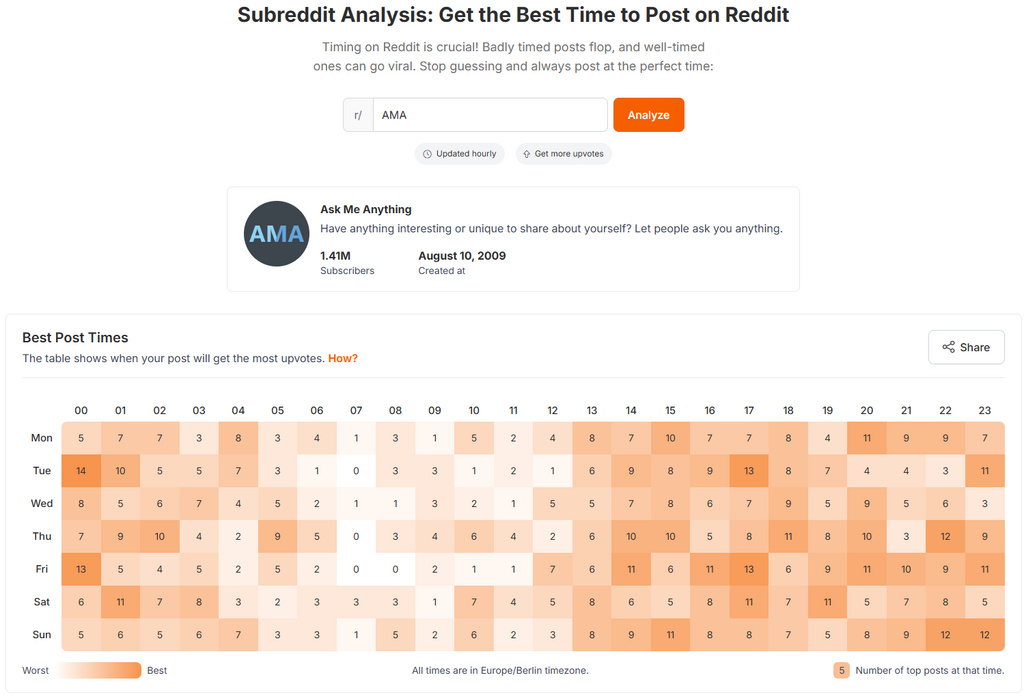Select the Thursday 22 cell showing 12
This screenshot has width=1024, height=697.
945,536
